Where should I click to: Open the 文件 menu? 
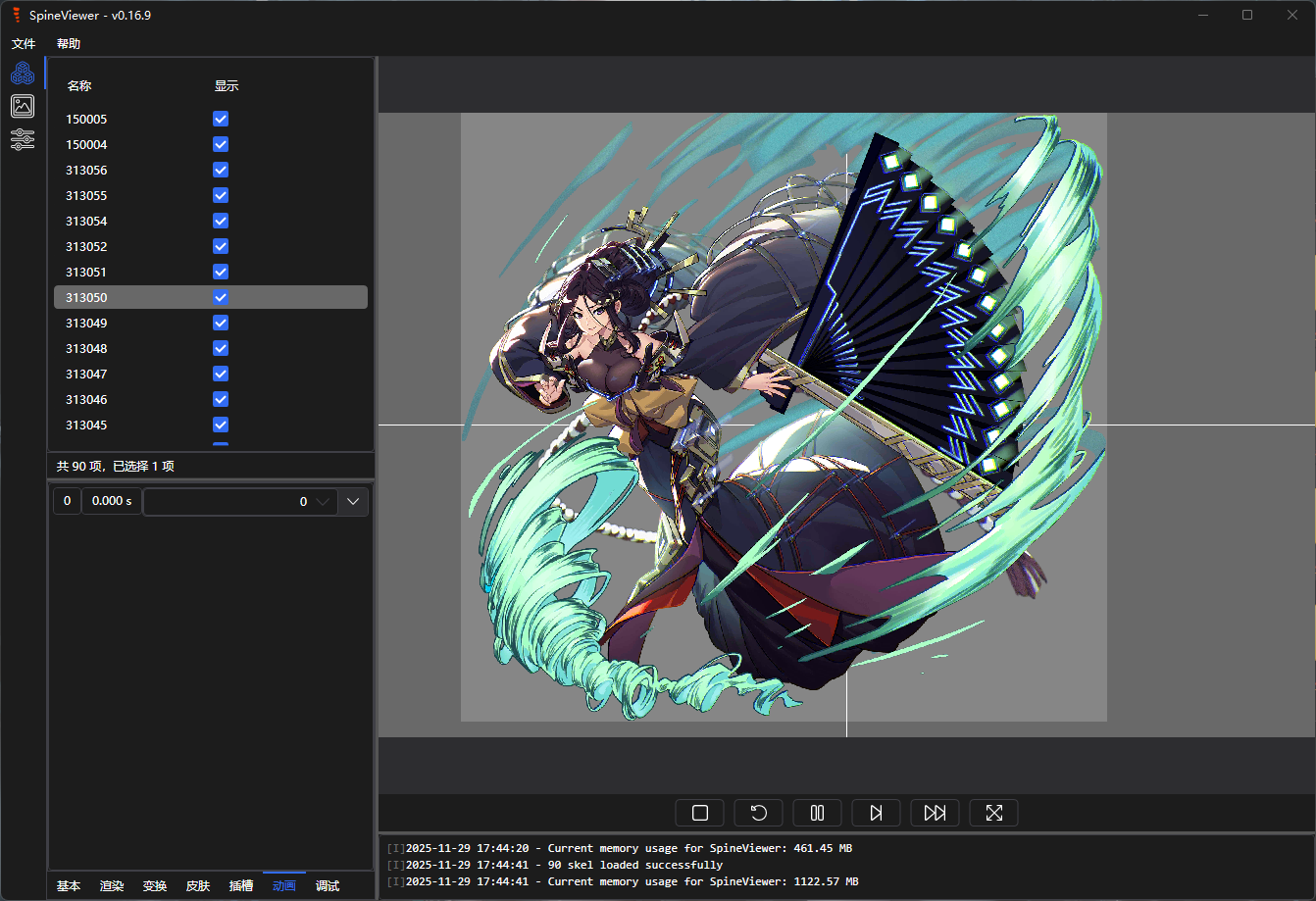pyautogui.click(x=24, y=44)
